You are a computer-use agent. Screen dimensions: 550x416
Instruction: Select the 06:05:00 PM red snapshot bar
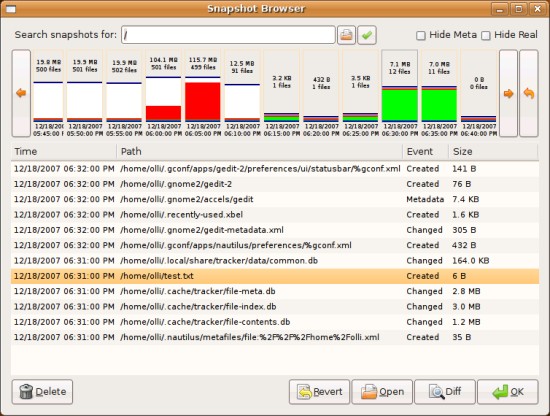point(203,94)
